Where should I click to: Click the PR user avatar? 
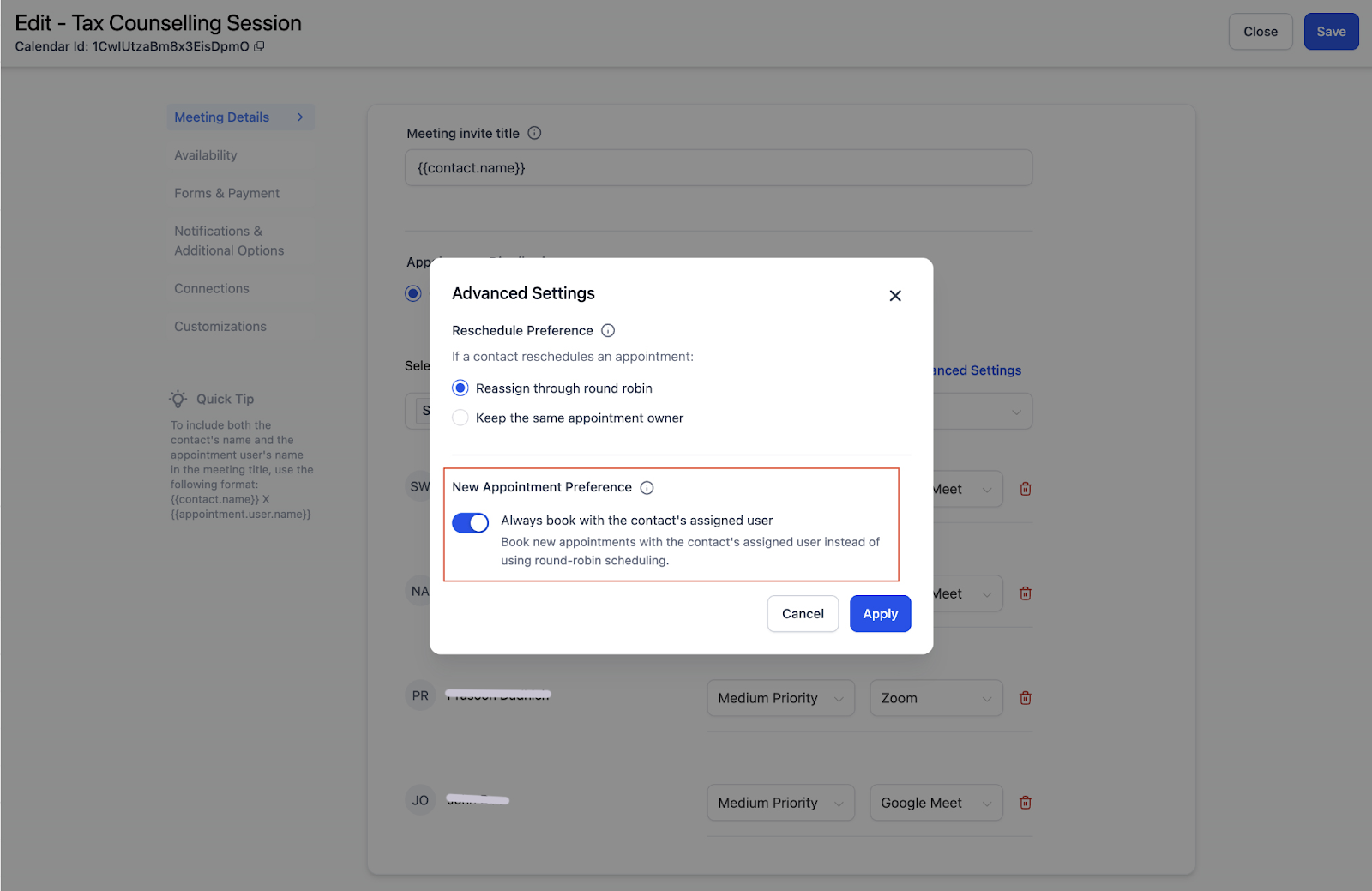420,695
